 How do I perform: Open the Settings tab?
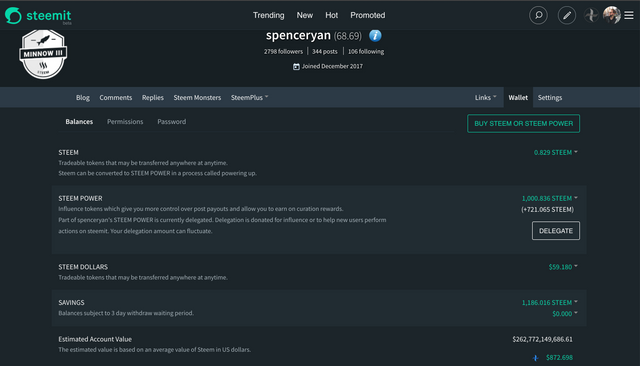[x=550, y=98]
